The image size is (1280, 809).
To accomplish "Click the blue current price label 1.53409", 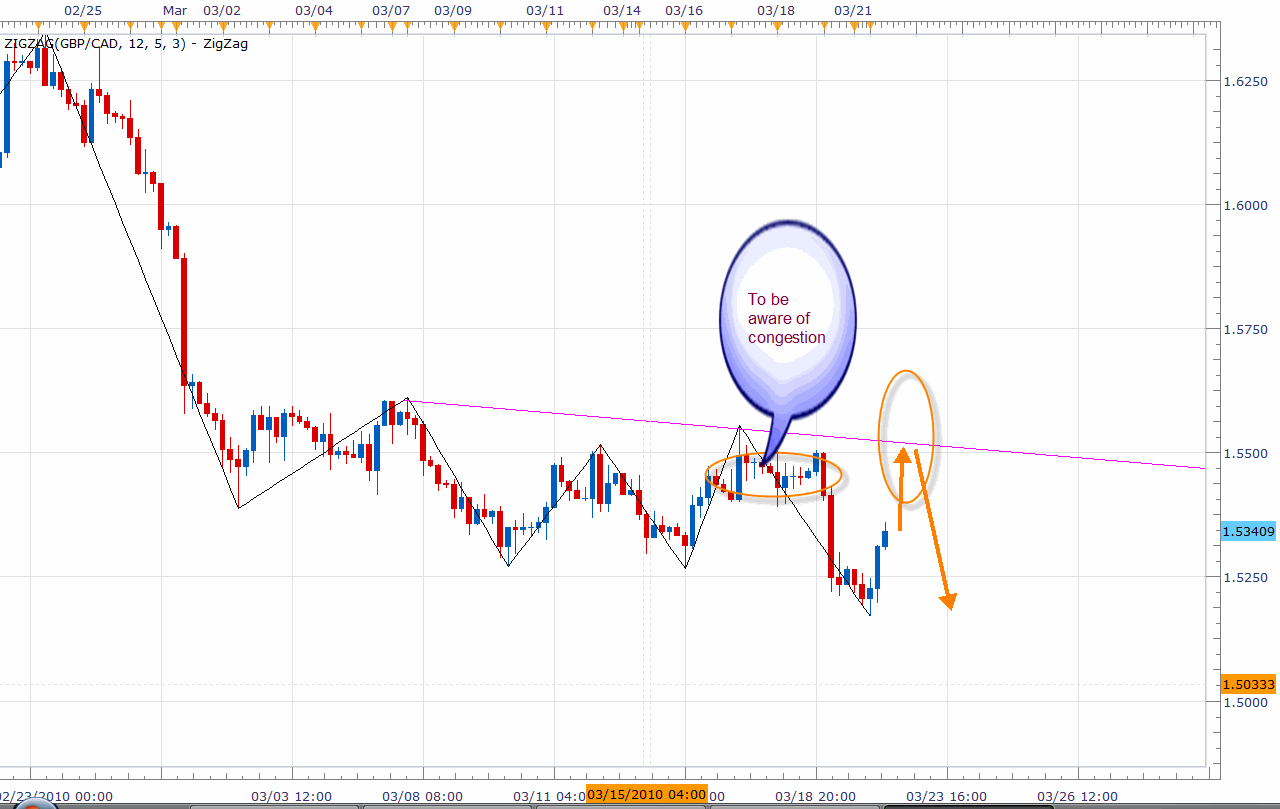I will point(1248,532).
